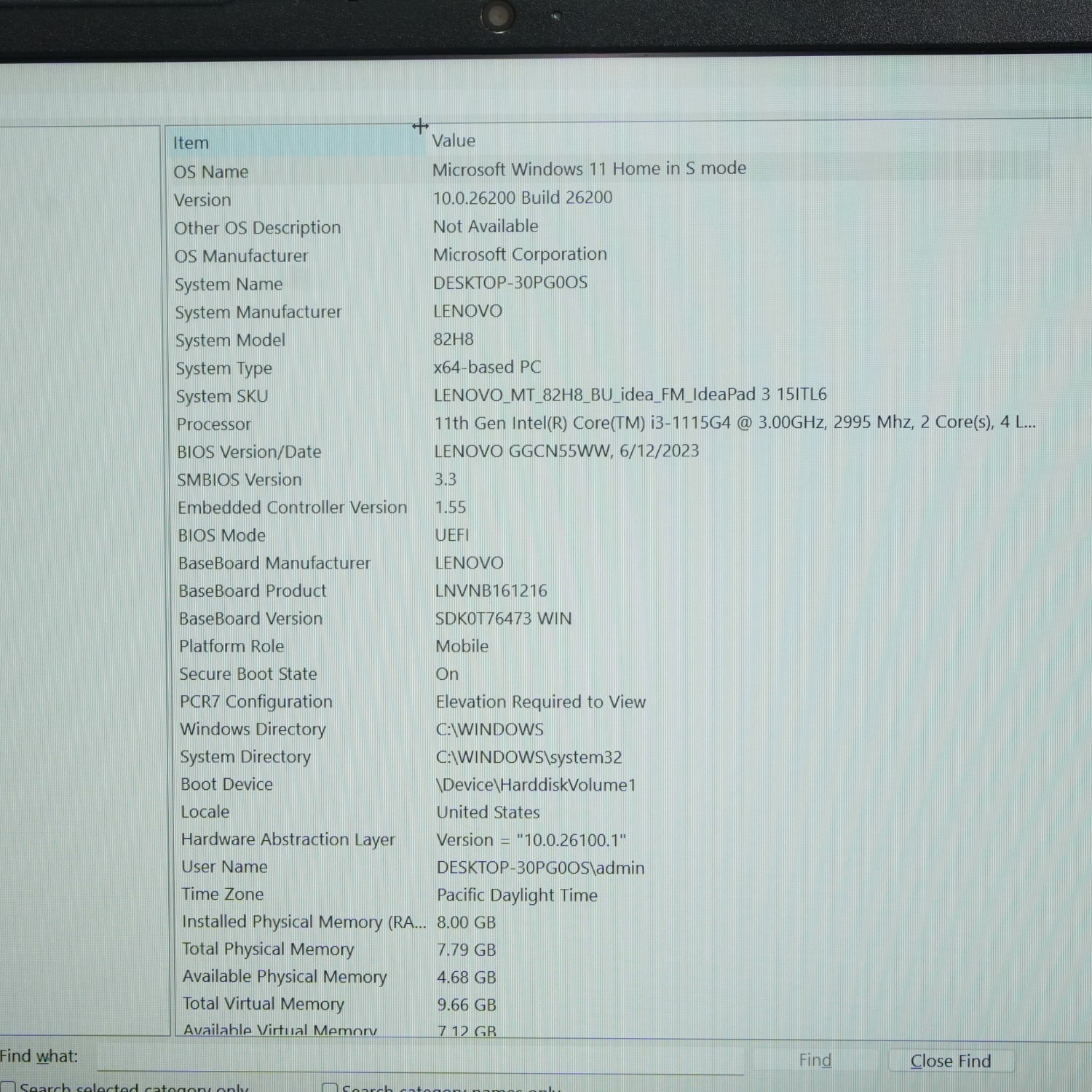
Task: Click the LENOVO value for BaseBoard Manufacturer
Action: (469, 563)
